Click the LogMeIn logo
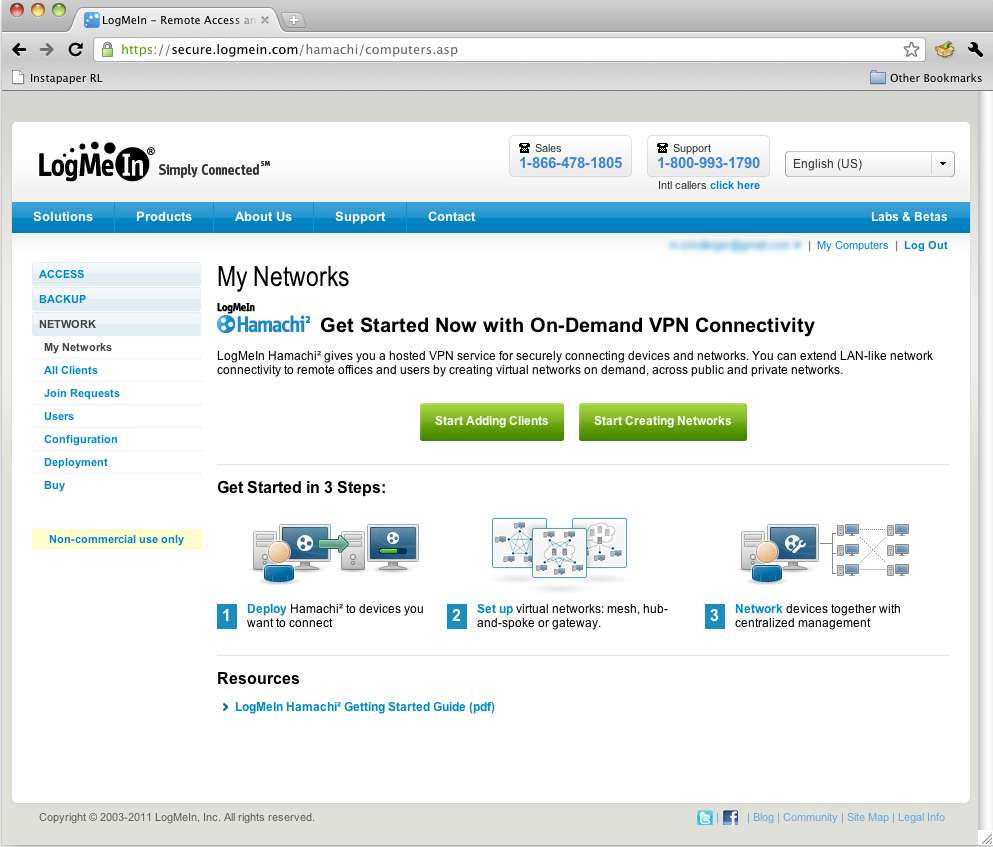This screenshot has width=993, height=847. (x=96, y=162)
